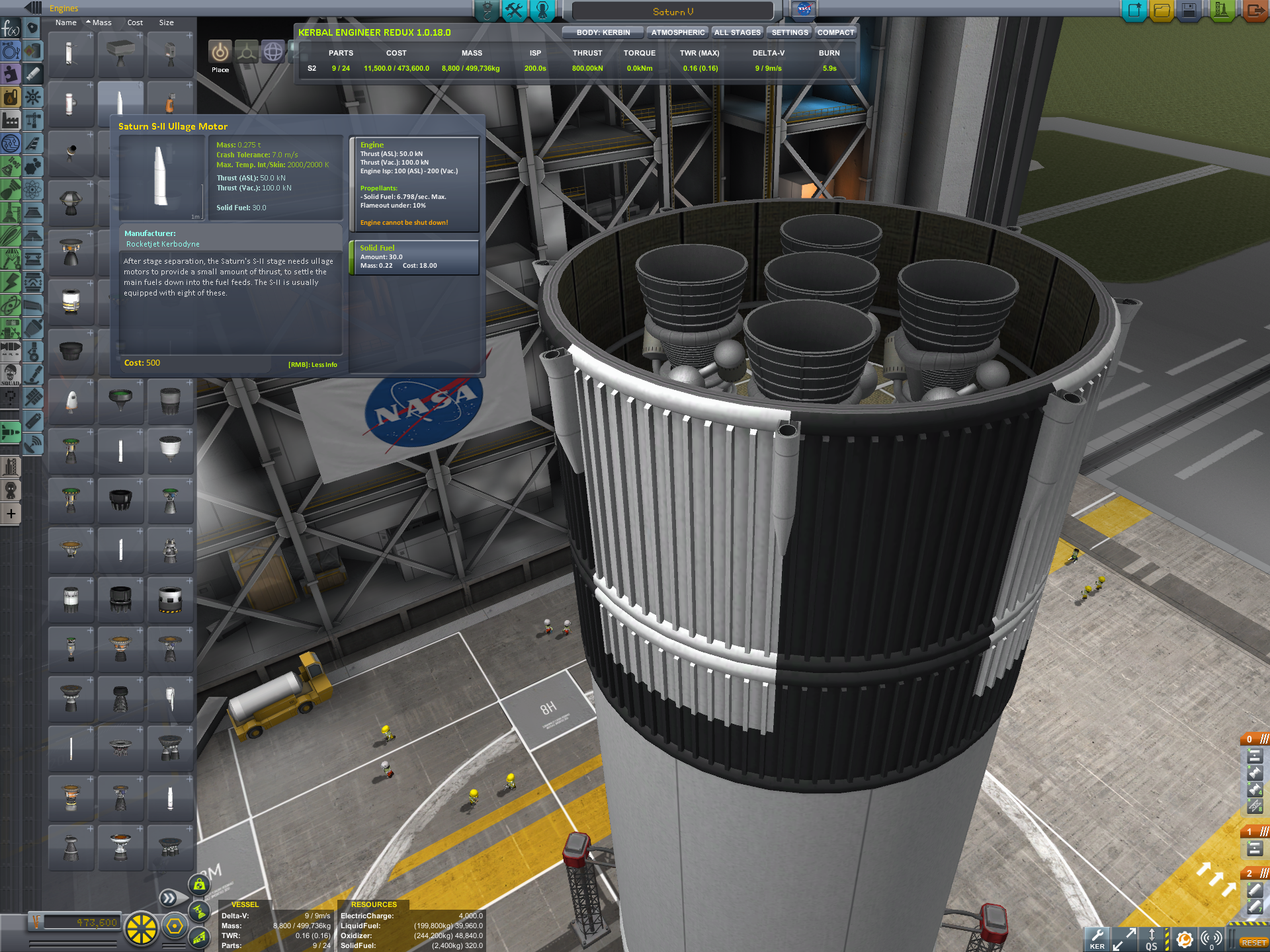Switch KER to COMPACT view
The width and height of the screenshot is (1270, 952).
point(835,32)
